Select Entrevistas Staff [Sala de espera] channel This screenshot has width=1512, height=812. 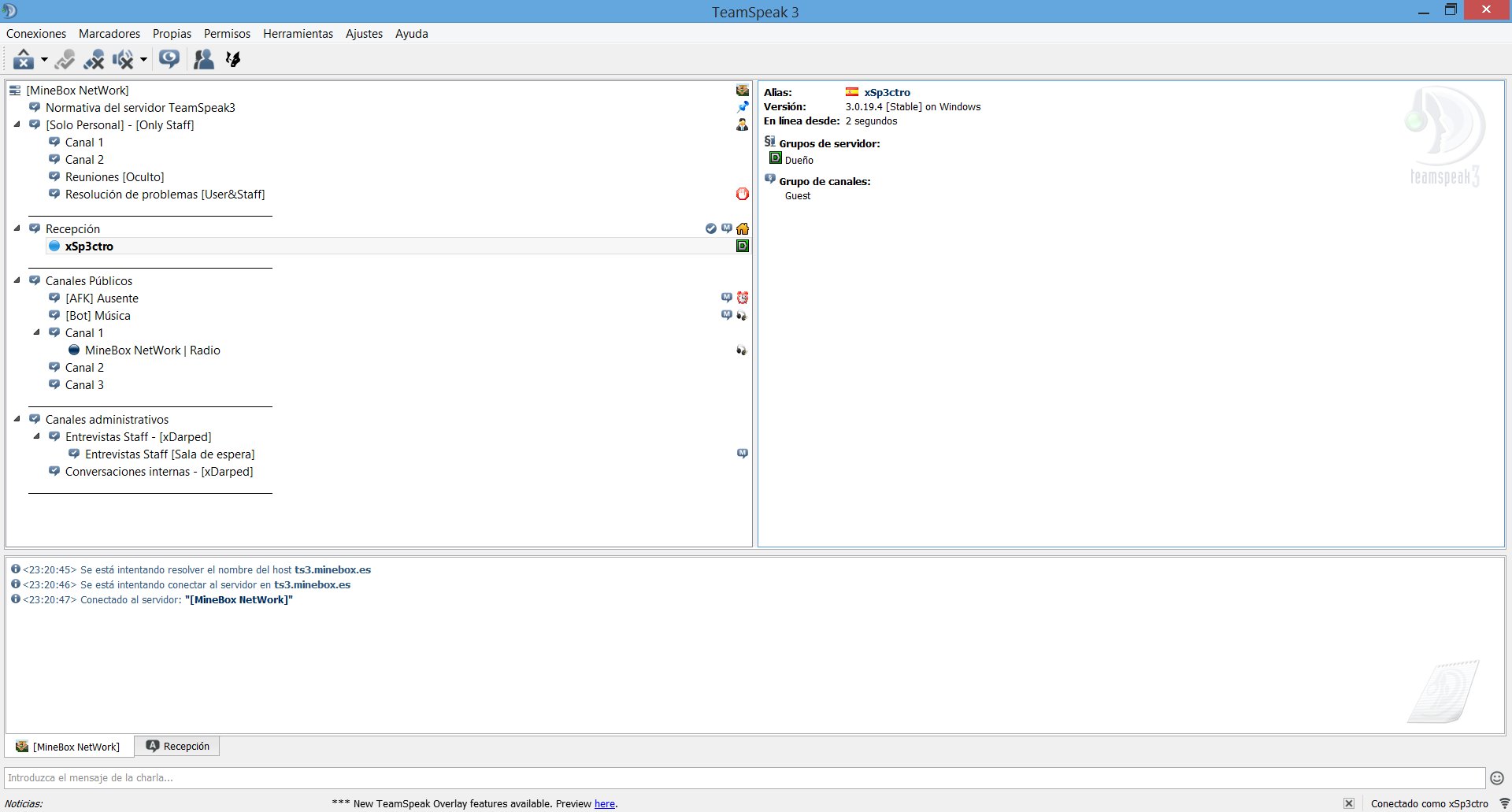coord(169,454)
